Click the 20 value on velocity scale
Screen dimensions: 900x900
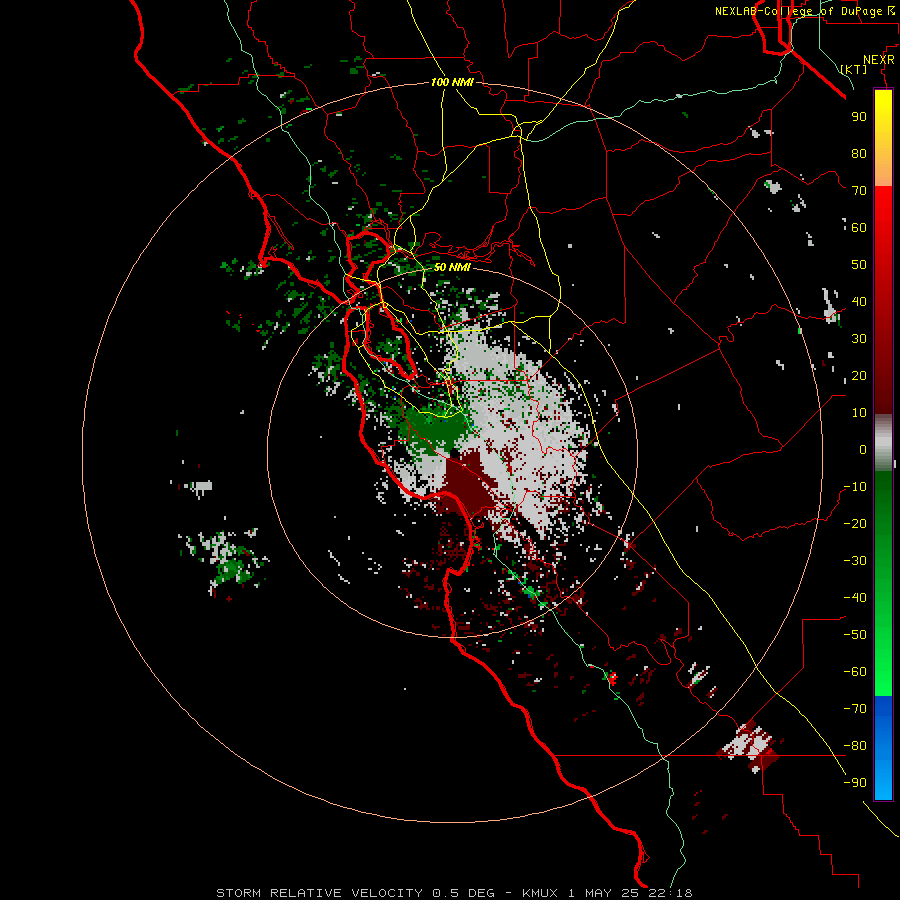tap(859, 375)
